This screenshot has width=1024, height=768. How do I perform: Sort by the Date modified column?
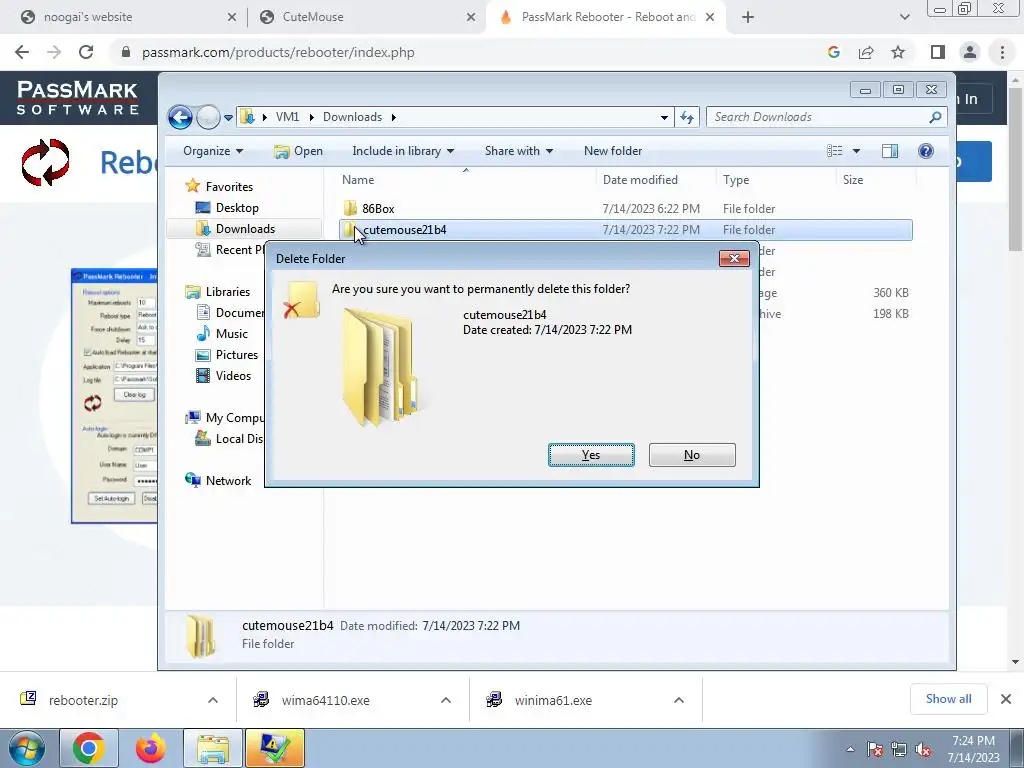pos(656,180)
